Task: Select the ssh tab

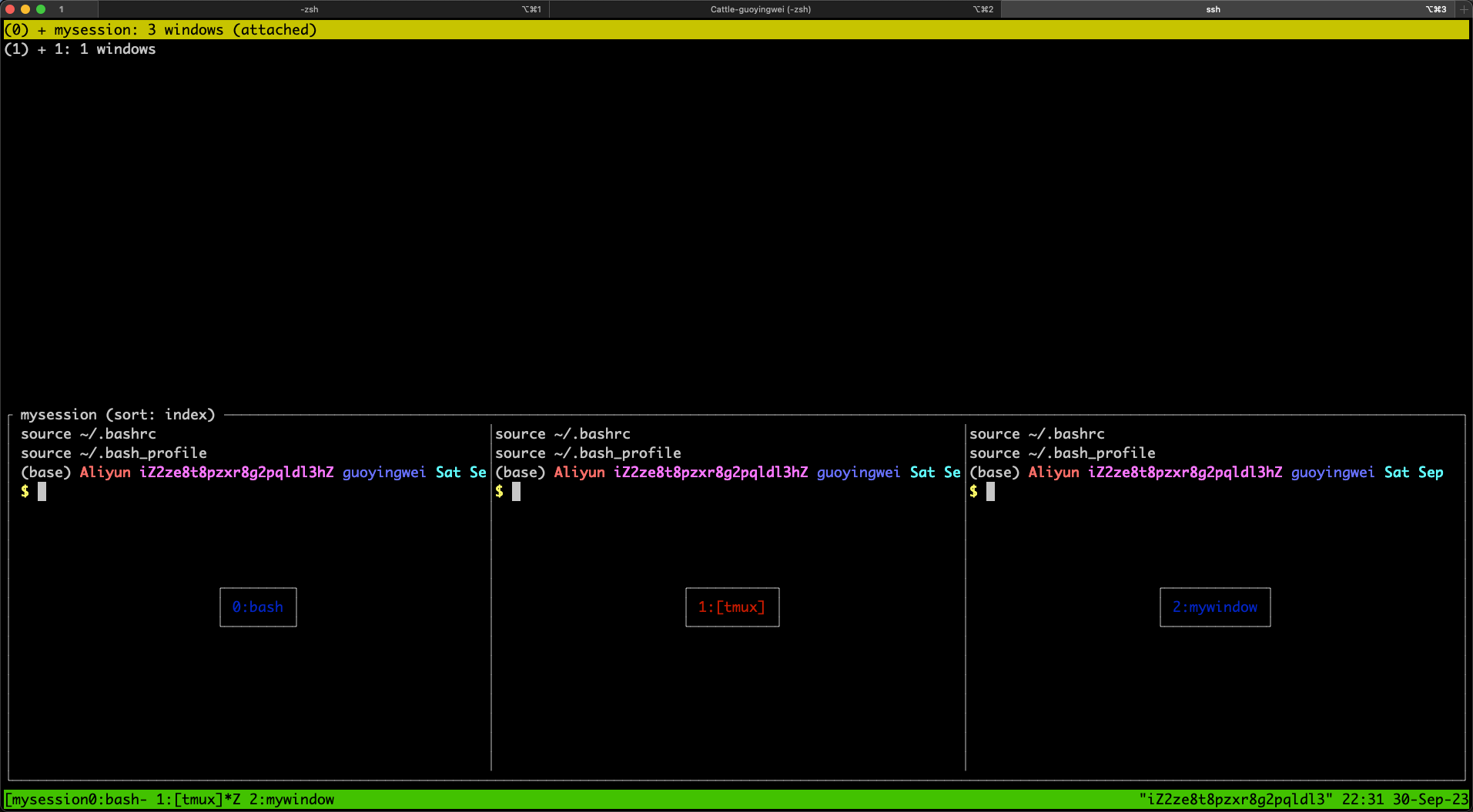Action: pyautogui.click(x=1213, y=9)
